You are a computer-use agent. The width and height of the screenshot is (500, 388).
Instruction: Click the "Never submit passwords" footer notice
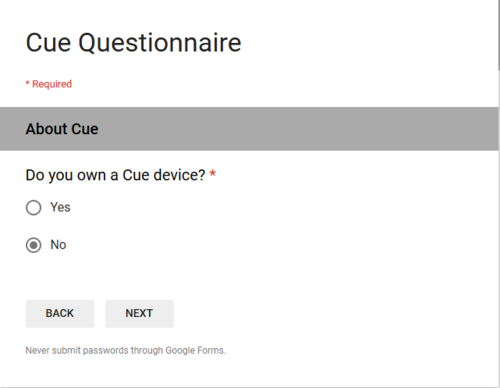pyautogui.click(x=126, y=351)
